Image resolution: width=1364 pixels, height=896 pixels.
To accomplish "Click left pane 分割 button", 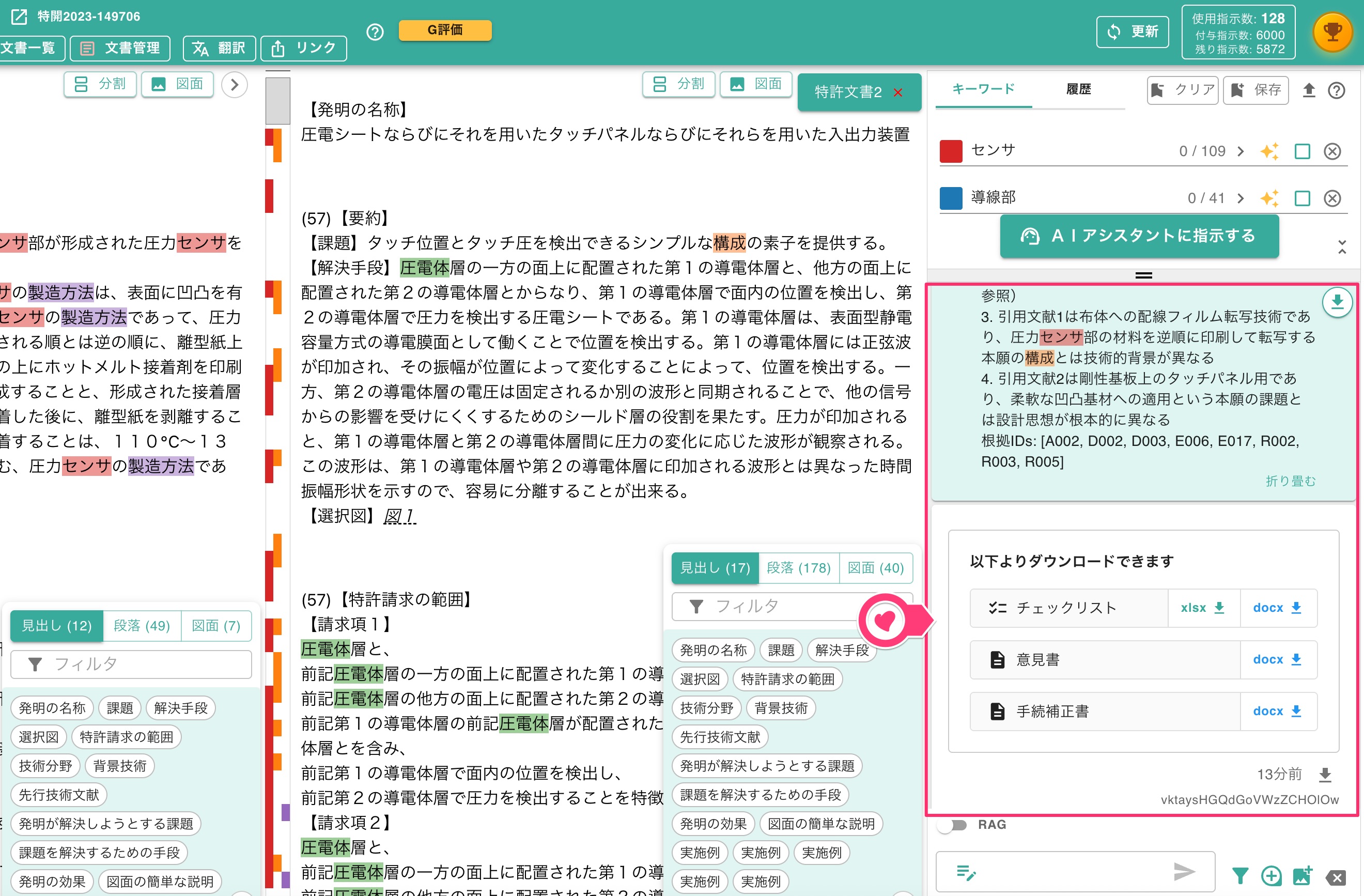I will click(100, 84).
